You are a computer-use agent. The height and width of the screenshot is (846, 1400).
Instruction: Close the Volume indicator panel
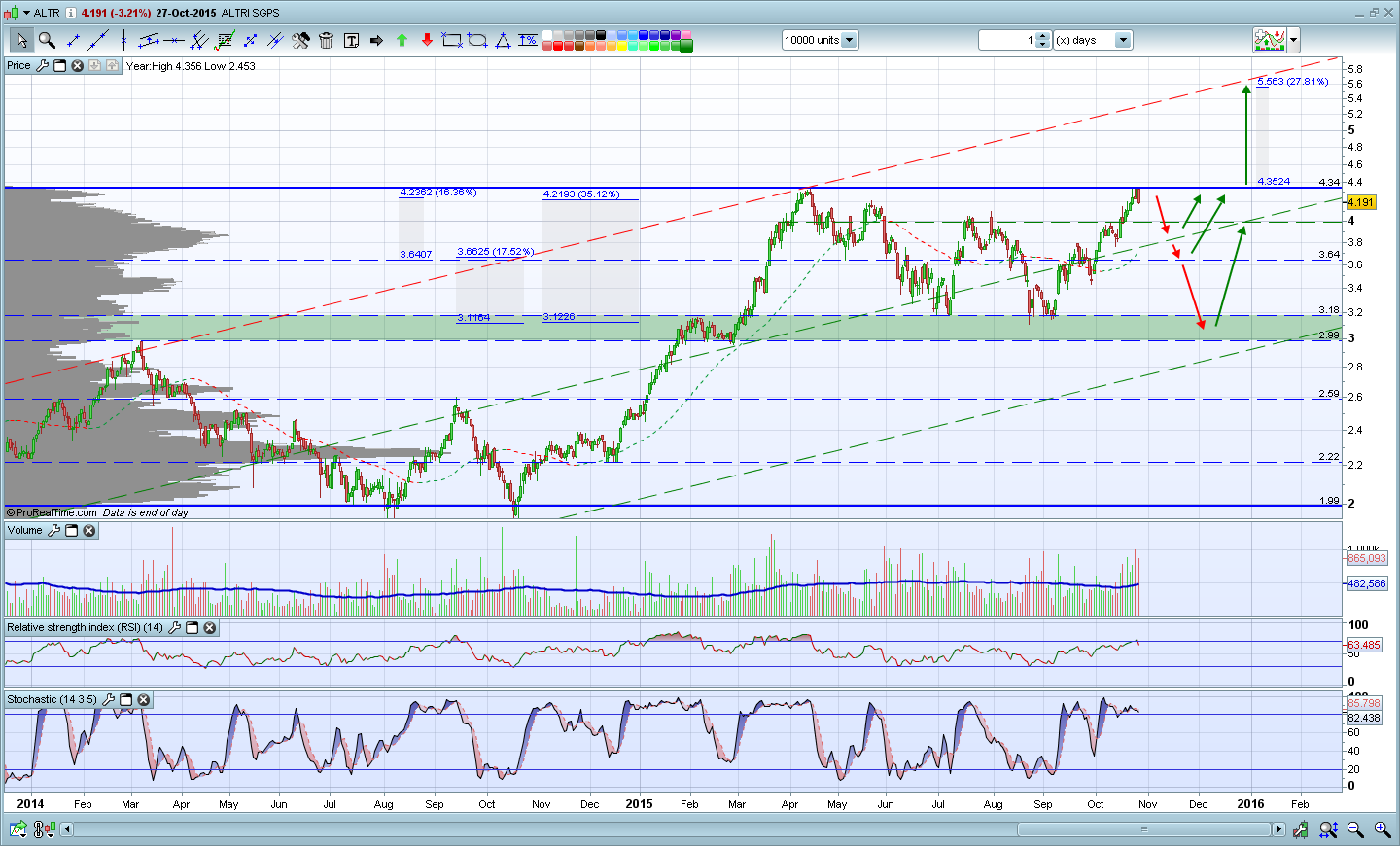point(89,531)
